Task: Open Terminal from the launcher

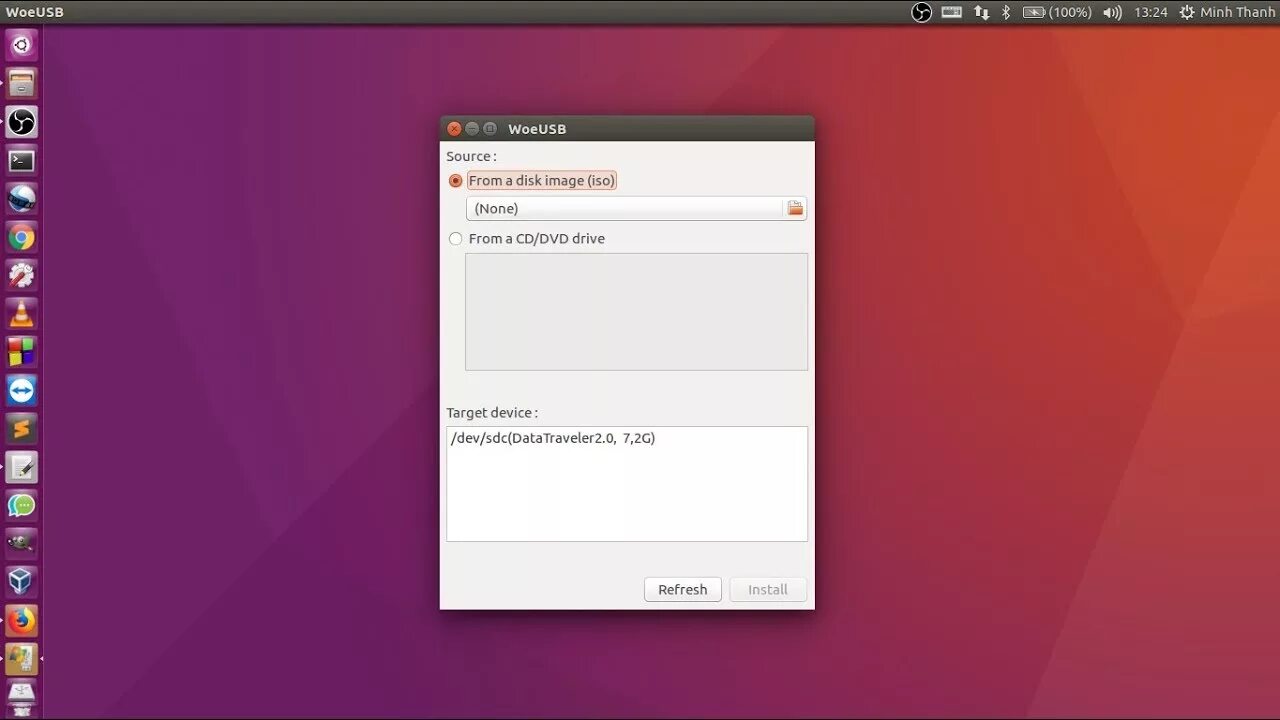Action: (21, 160)
